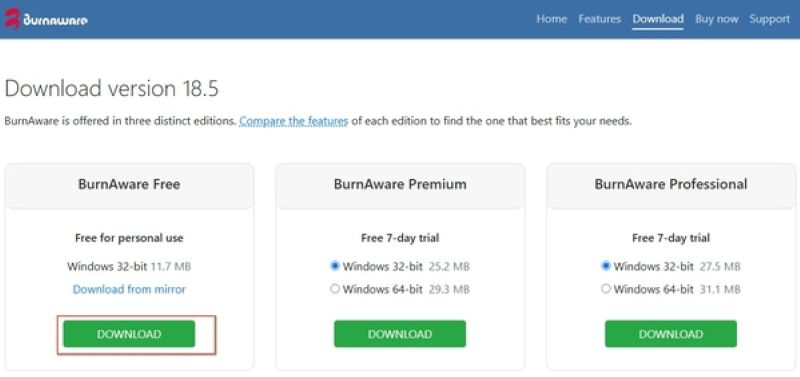Image resolution: width=800 pixels, height=377 pixels.
Task: Download BurnAware Professional trial
Action: coord(671,334)
